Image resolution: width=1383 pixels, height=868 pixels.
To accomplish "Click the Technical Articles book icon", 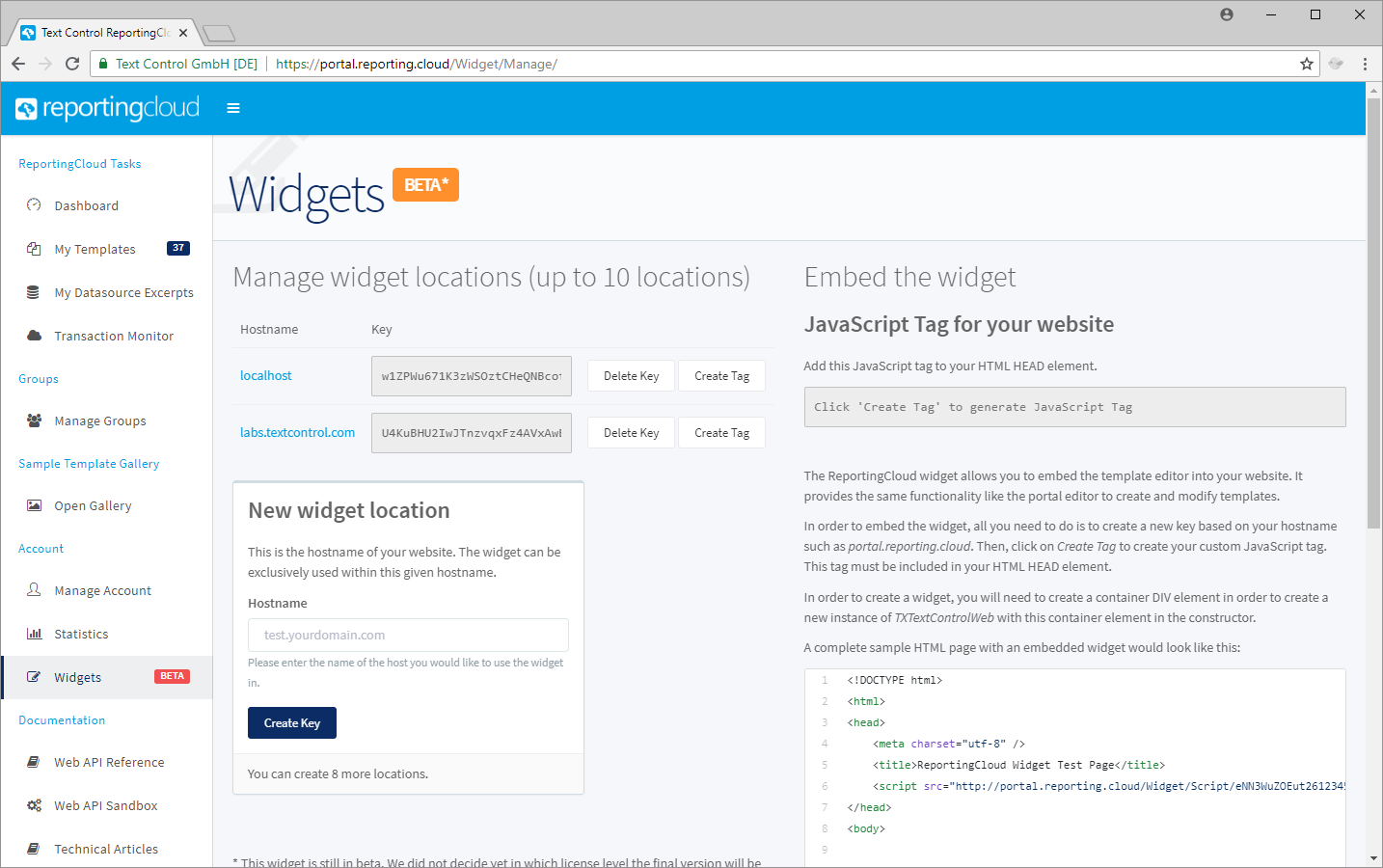I will click(34, 849).
